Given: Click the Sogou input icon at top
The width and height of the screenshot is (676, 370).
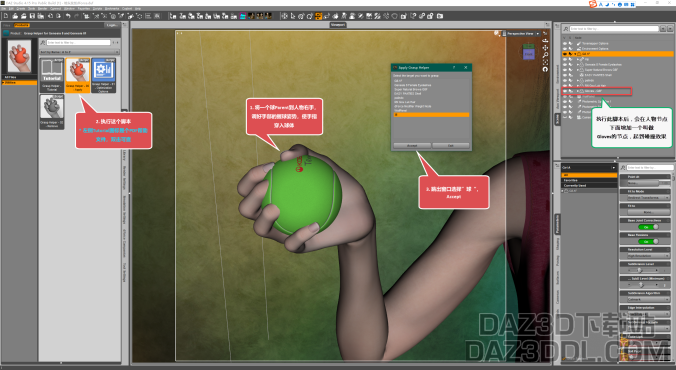Looking at the screenshot, I should pos(593,4).
